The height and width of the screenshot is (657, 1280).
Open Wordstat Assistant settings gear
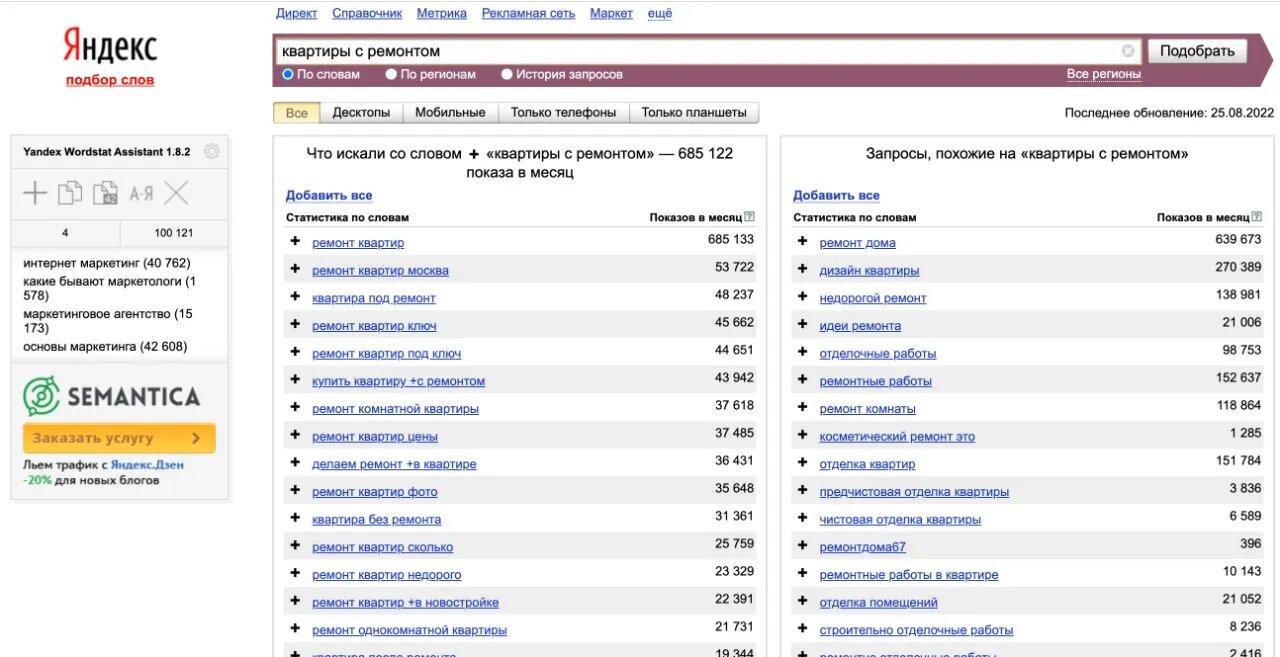coord(211,152)
